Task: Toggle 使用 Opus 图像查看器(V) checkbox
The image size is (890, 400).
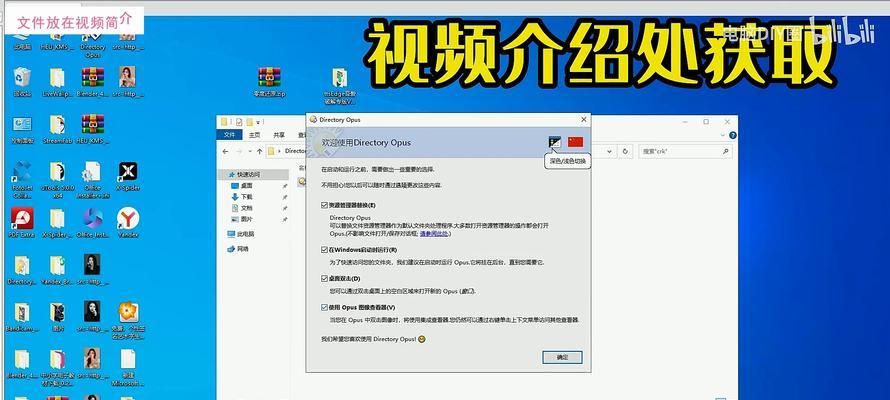Action: pyautogui.click(x=324, y=308)
